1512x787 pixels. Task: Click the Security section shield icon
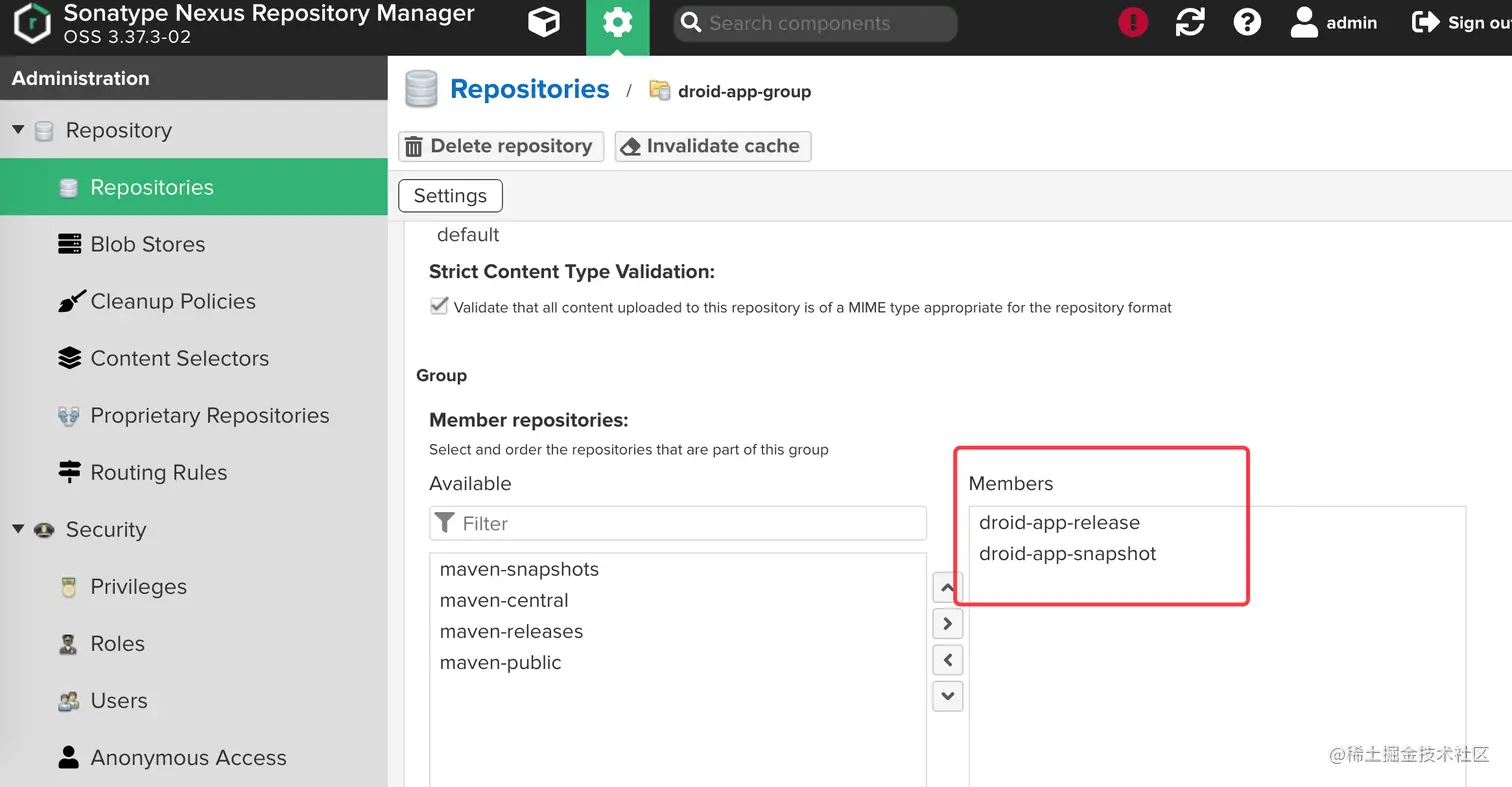point(44,530)
